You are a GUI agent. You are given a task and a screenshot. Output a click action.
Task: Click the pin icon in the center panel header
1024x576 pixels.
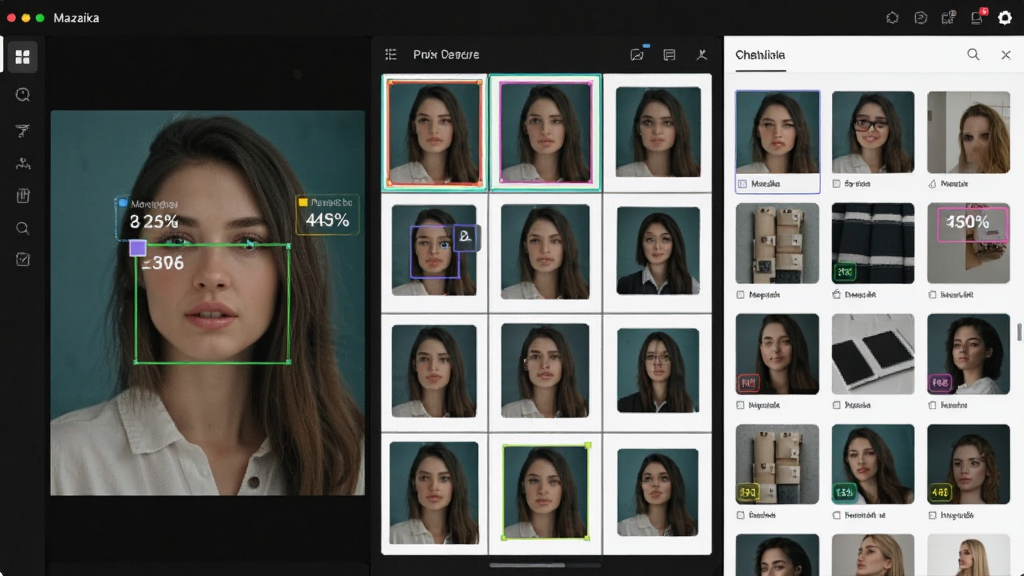click(701, 55)
